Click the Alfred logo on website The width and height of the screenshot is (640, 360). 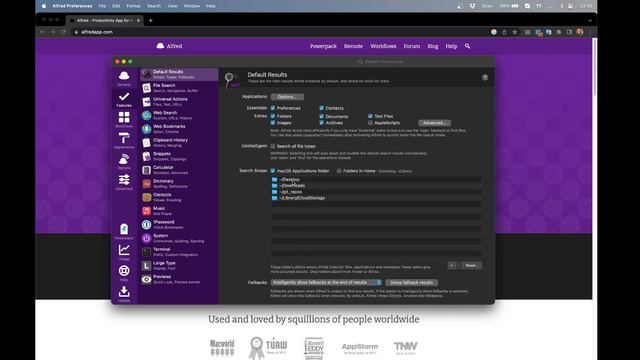(169, 46)
